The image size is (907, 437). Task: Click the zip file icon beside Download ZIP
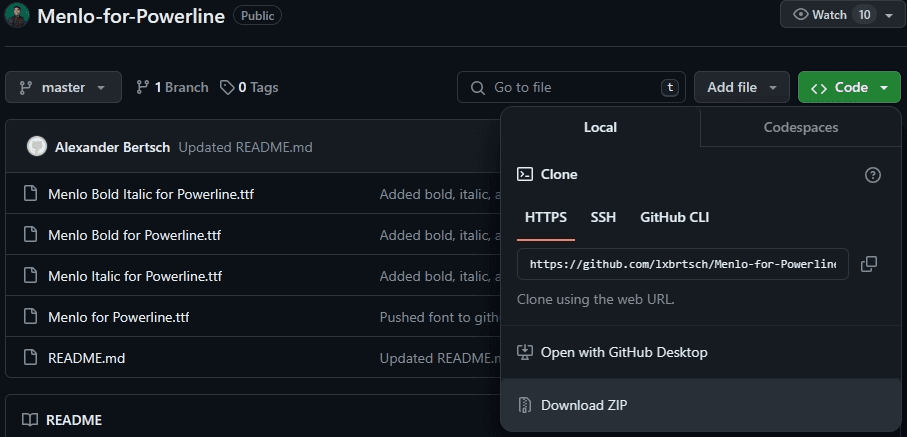[524, 405]
